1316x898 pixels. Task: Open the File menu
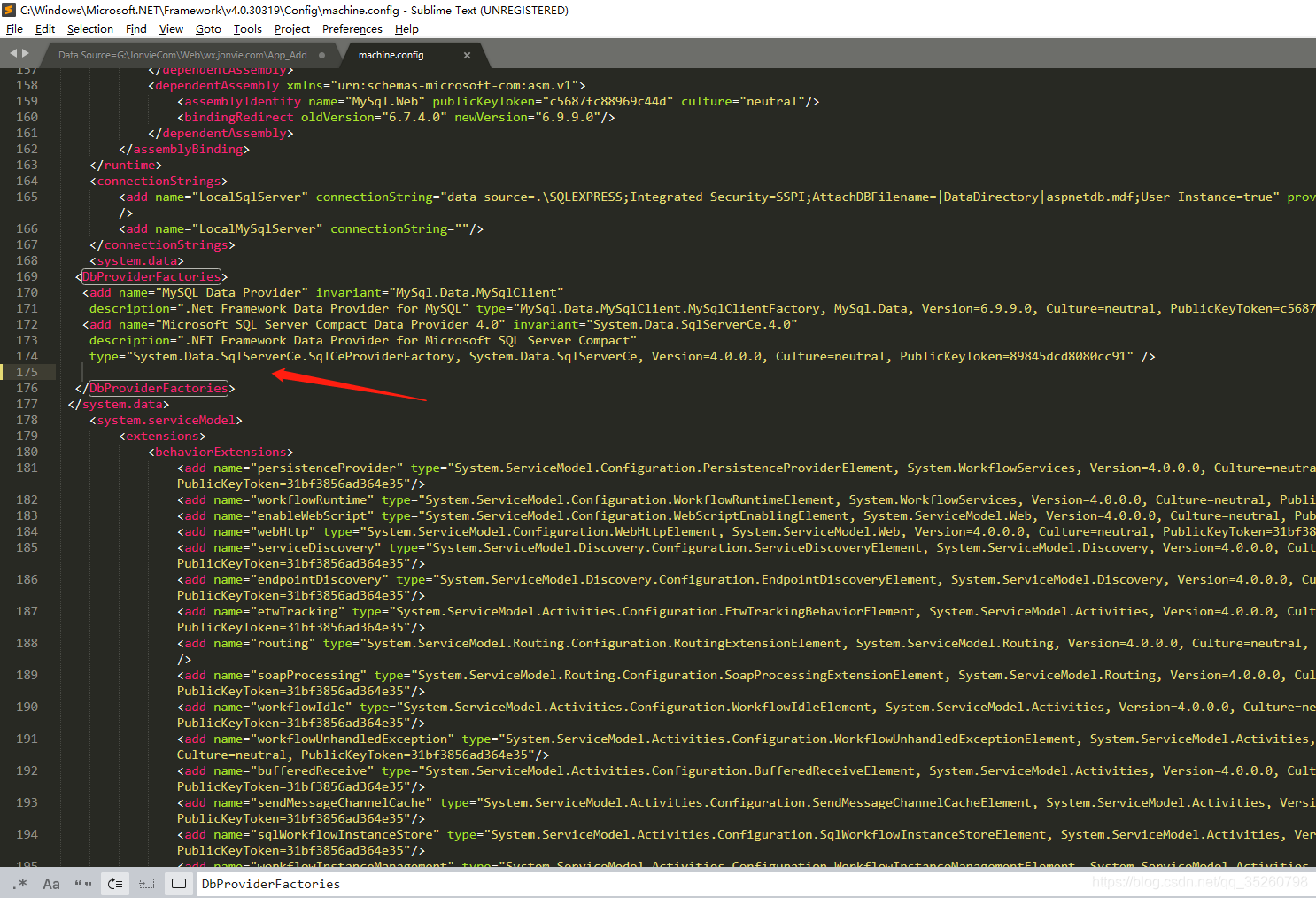pos(14,29)
